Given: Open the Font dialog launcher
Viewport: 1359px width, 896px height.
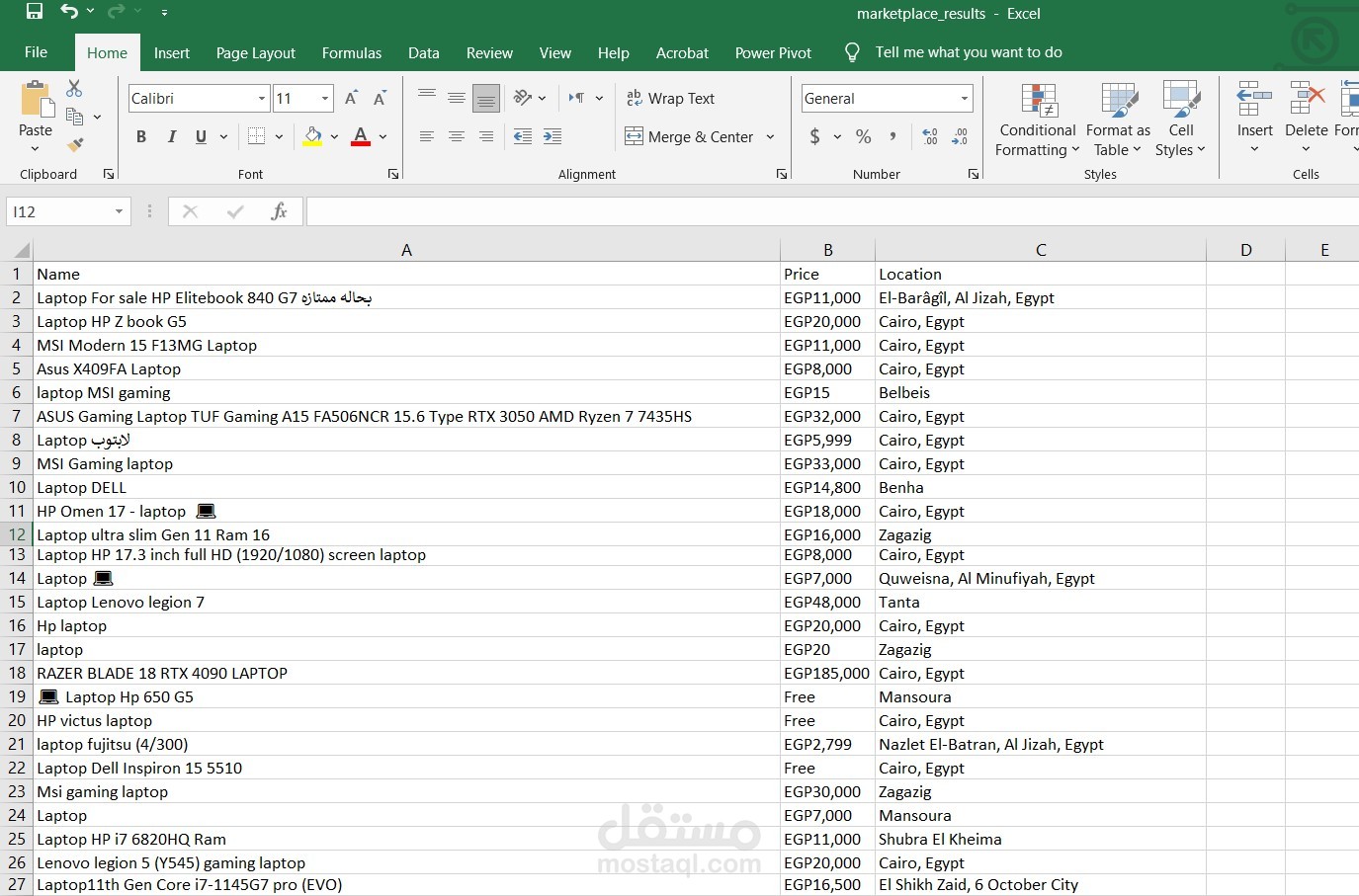Looking at the screenshot, I should (393, 174).
